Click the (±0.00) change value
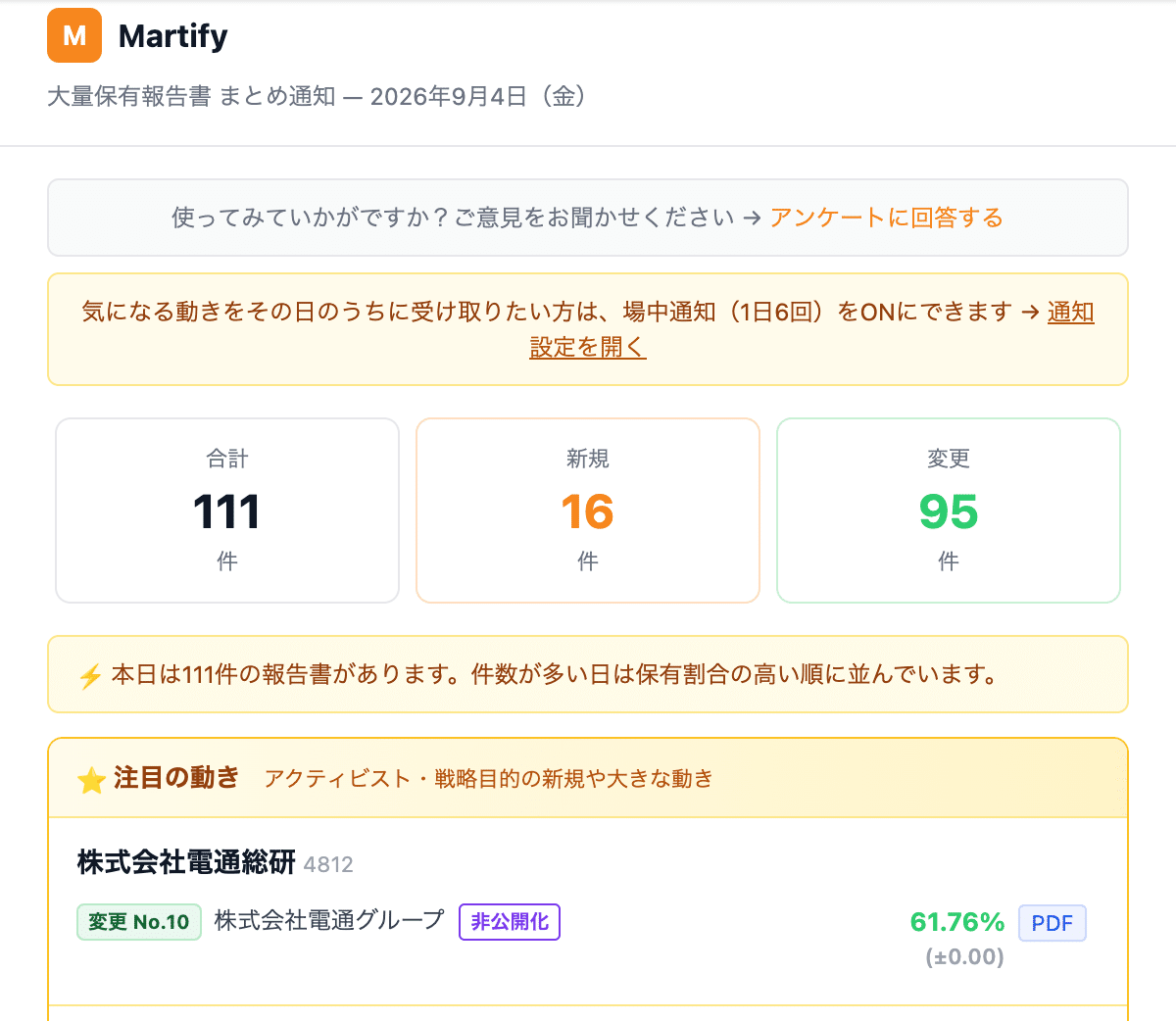Viewport: 1176px width, 1021px height. pyautogui.click(x=965, y=956)
